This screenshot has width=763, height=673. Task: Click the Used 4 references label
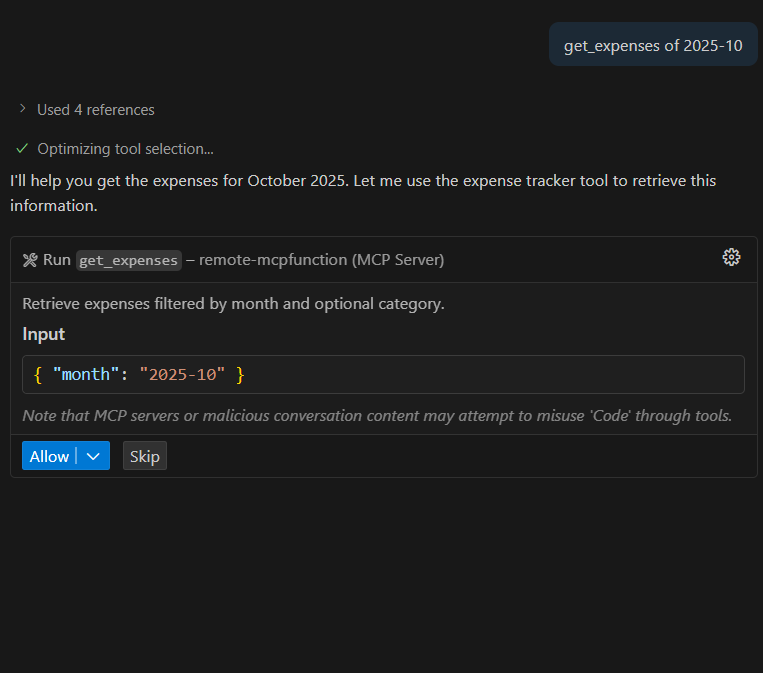[96, 109]
